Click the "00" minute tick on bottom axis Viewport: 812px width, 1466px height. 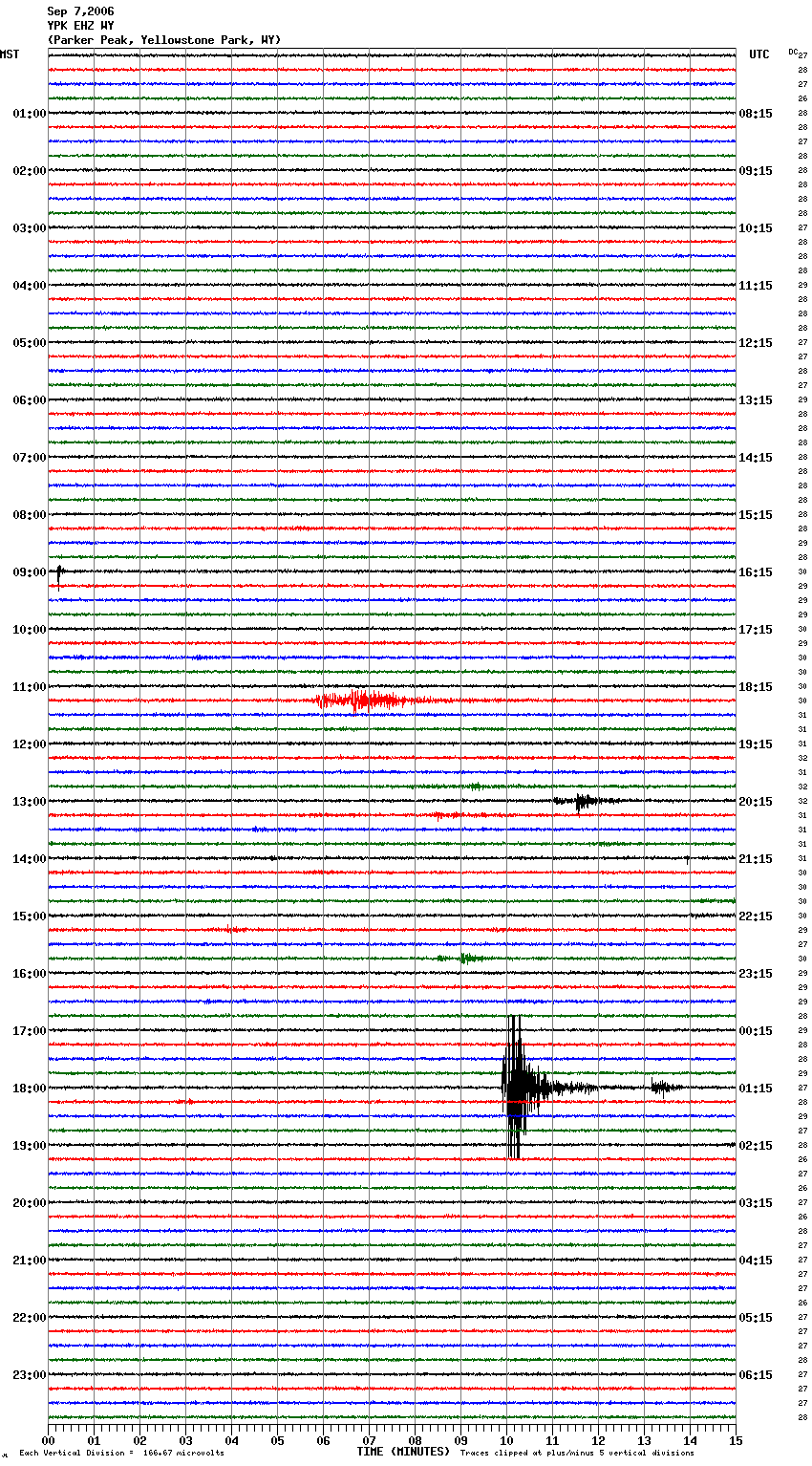click(x=48, y=1440)
